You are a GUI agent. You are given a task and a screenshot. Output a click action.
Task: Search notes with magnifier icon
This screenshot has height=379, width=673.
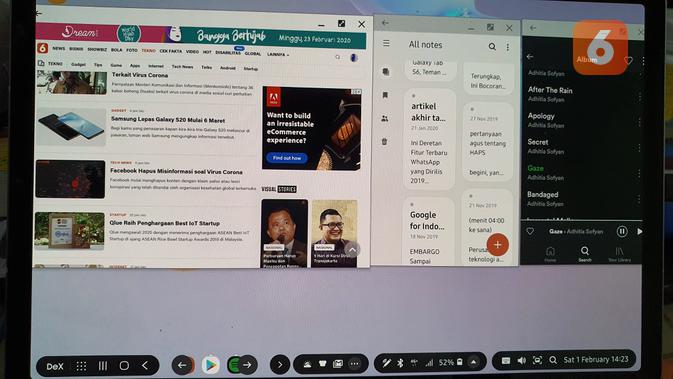tap(492, 46)
